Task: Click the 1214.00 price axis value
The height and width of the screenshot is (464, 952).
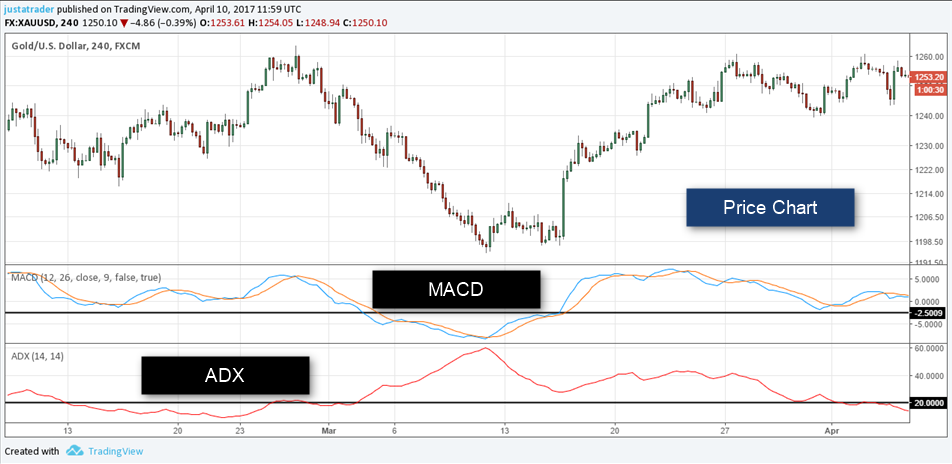Action: [930, 194]
